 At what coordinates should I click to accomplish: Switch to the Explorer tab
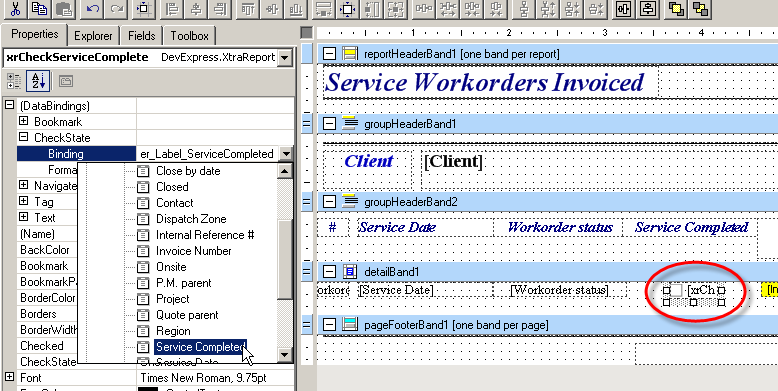[x=93, y=36]
